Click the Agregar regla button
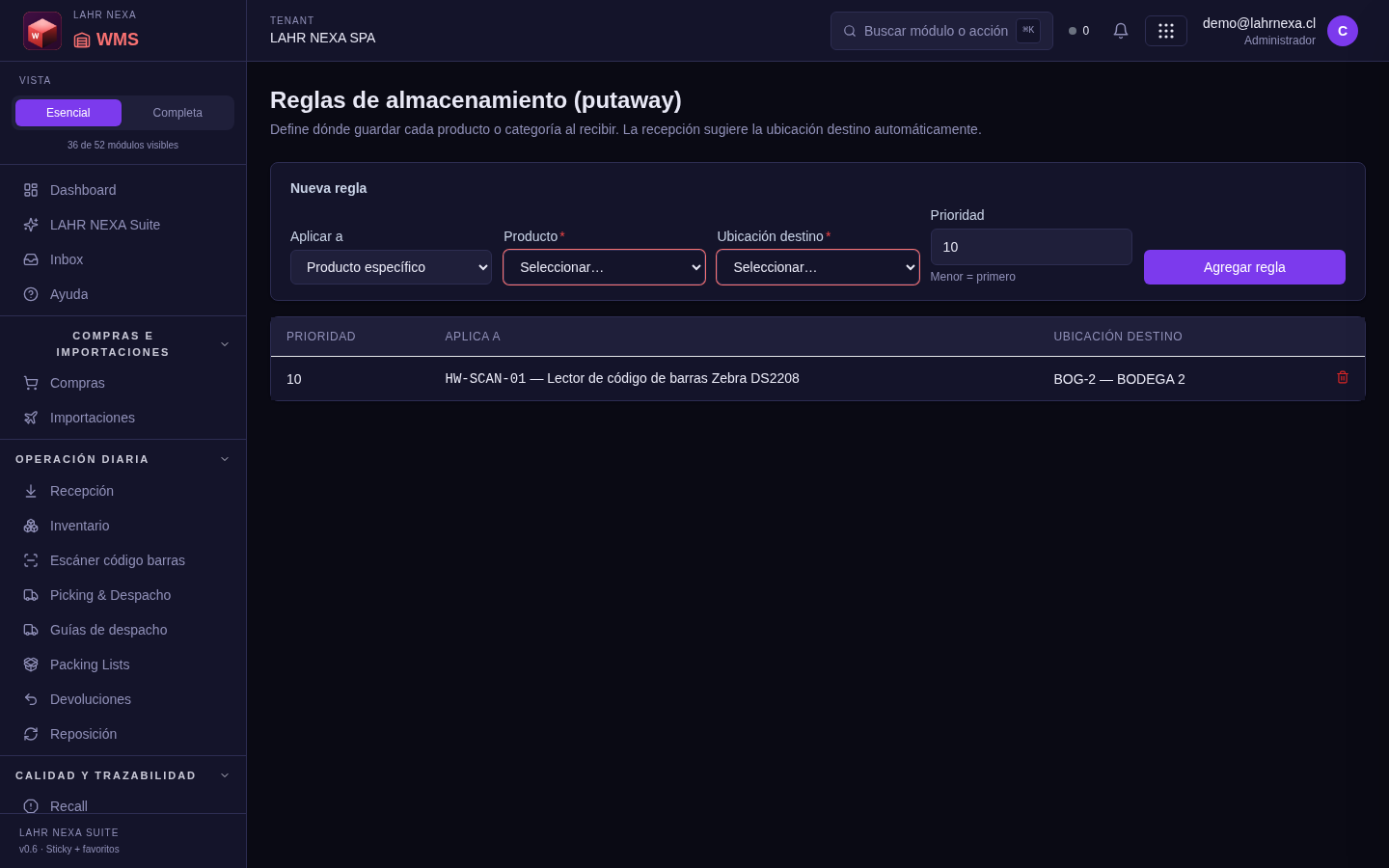The height and width of the screenshot is (868, 1389). [1244, 267]
